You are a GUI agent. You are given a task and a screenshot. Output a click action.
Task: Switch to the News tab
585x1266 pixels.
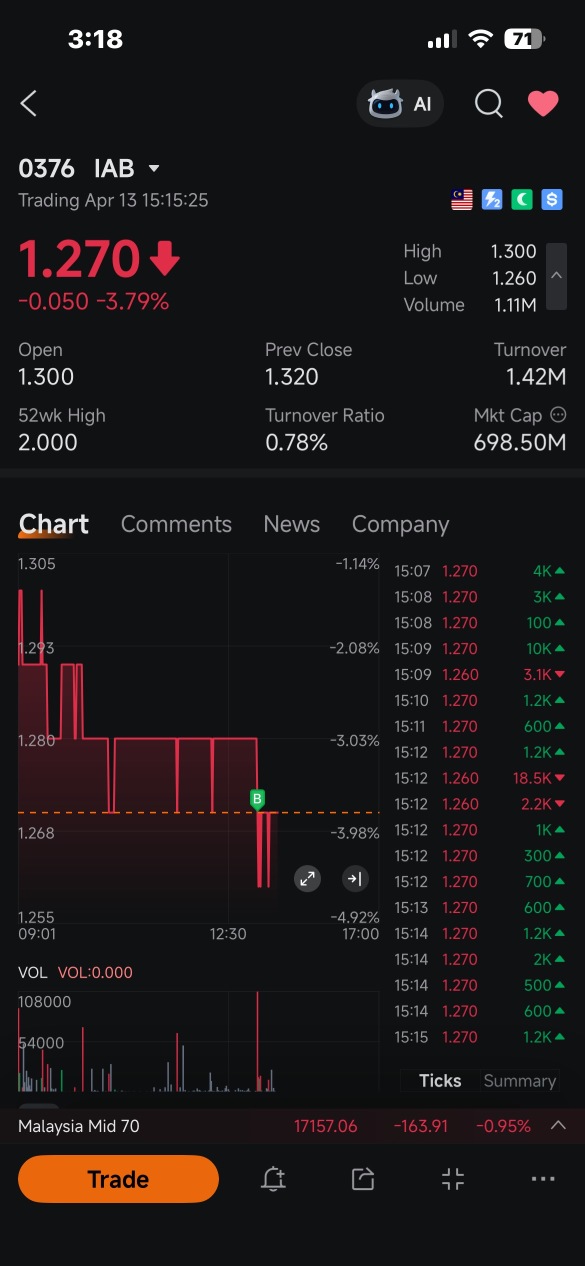pyautogui.click(x=292, y=524)
